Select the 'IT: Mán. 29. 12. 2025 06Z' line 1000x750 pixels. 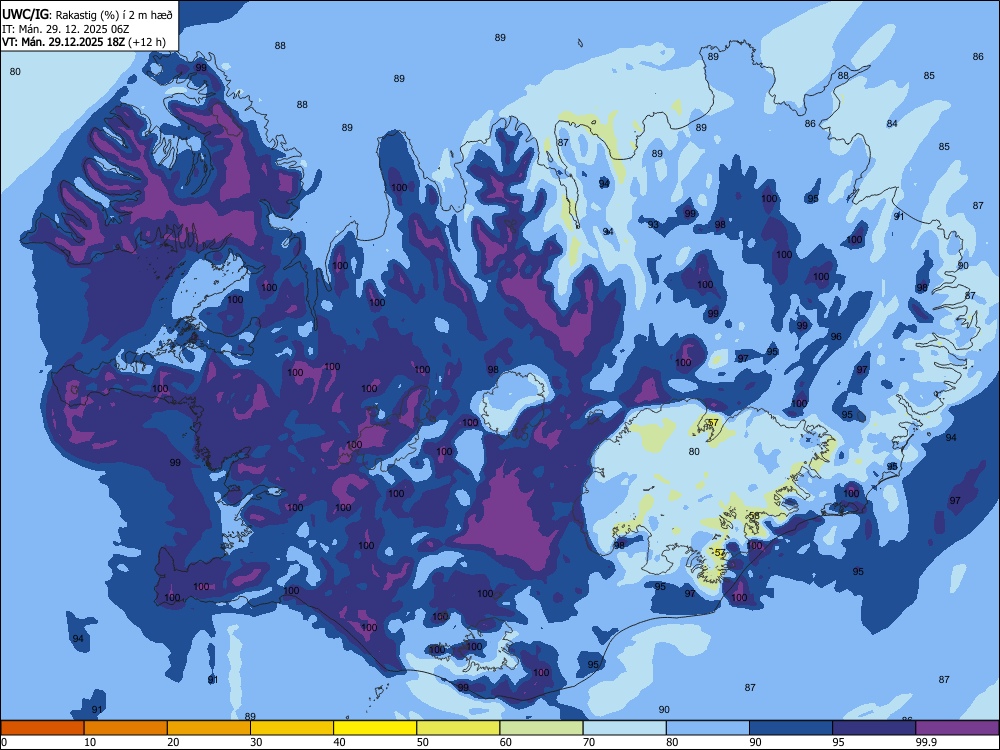pyautogui.click(x=66, y=29)
